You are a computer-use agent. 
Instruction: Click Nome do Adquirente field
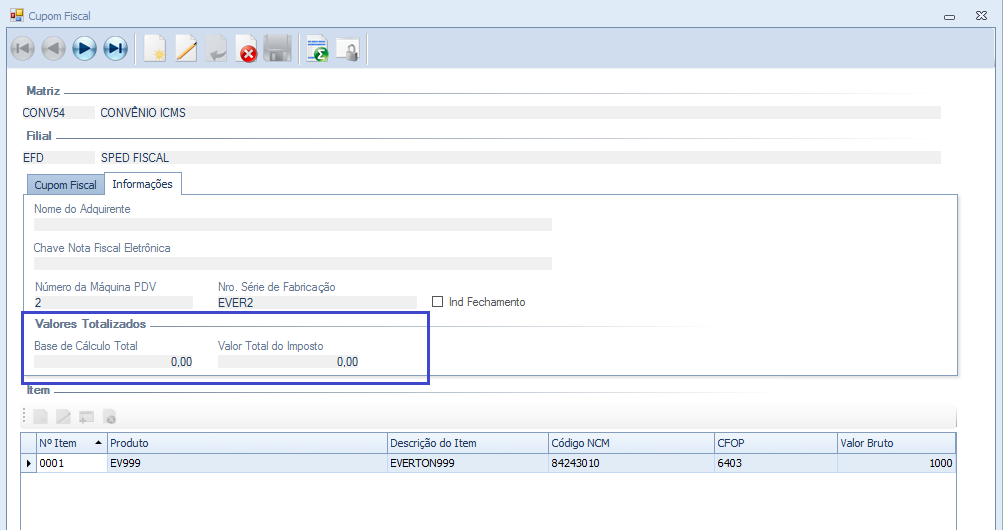(x=292, y=224)
